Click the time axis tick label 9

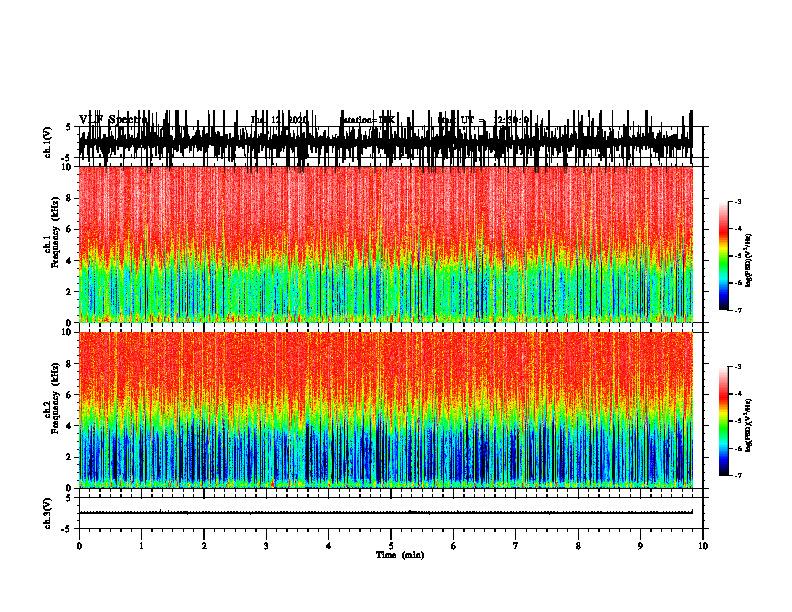click(x=640, y=546)
